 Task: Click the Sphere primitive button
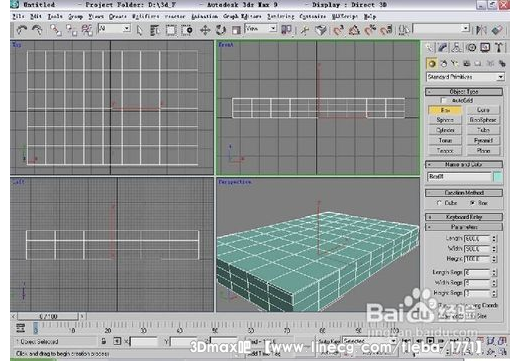445,120
